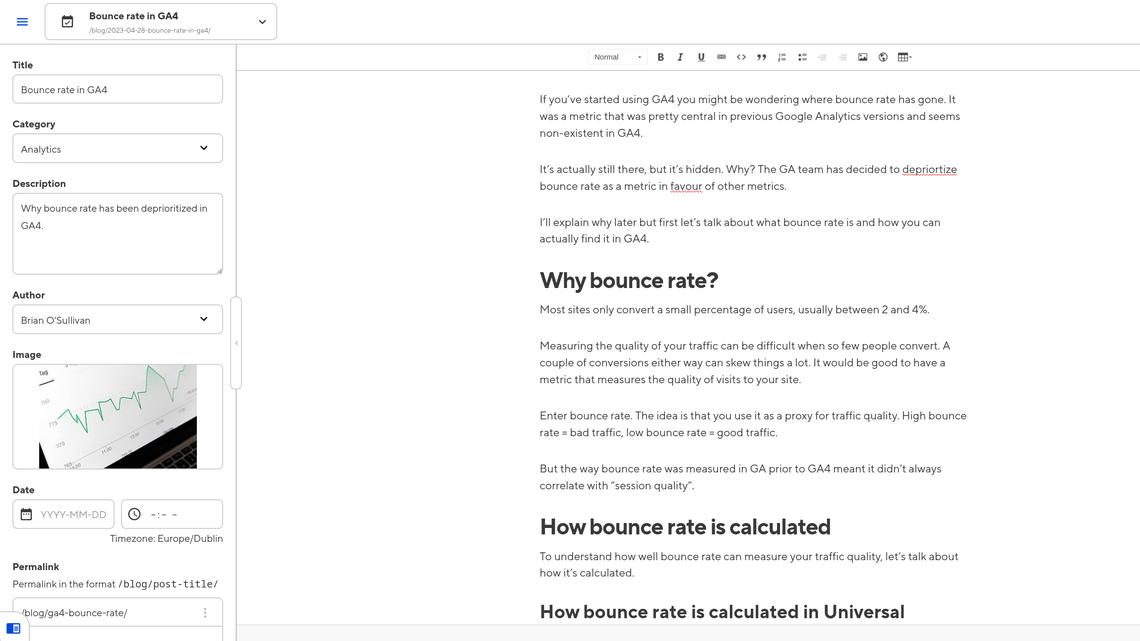This screenshot has height=641, width=1140.
Task: Collapse the sidebar using the divider handle
Action: pos(236,343)
